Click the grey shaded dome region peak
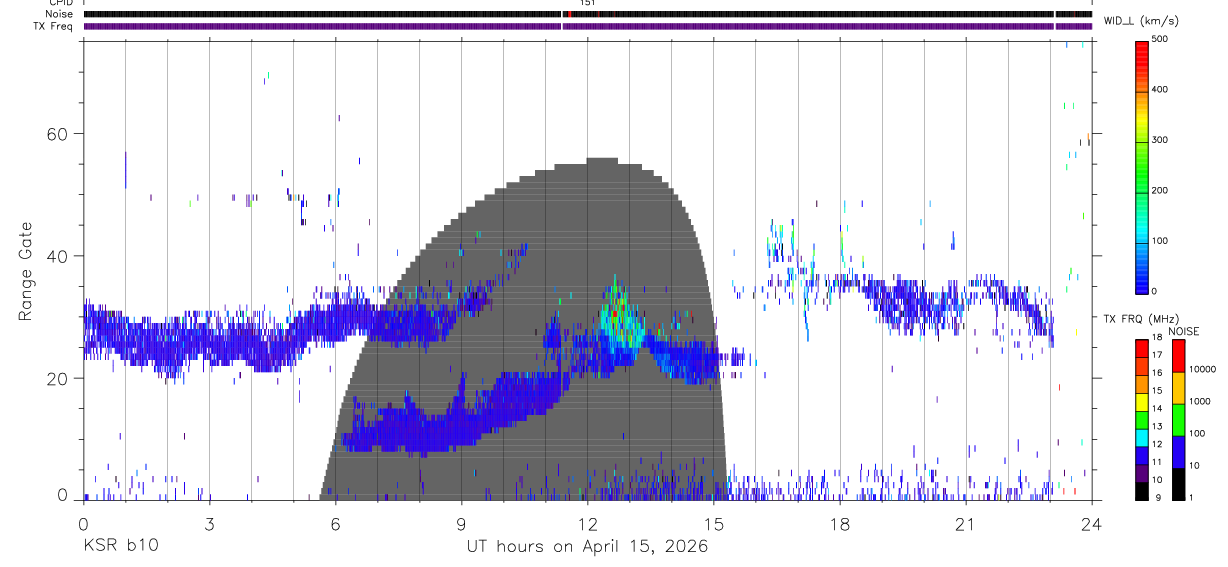Image resolution: width=1228 pixels, height=567 pixels. point(601,162)
